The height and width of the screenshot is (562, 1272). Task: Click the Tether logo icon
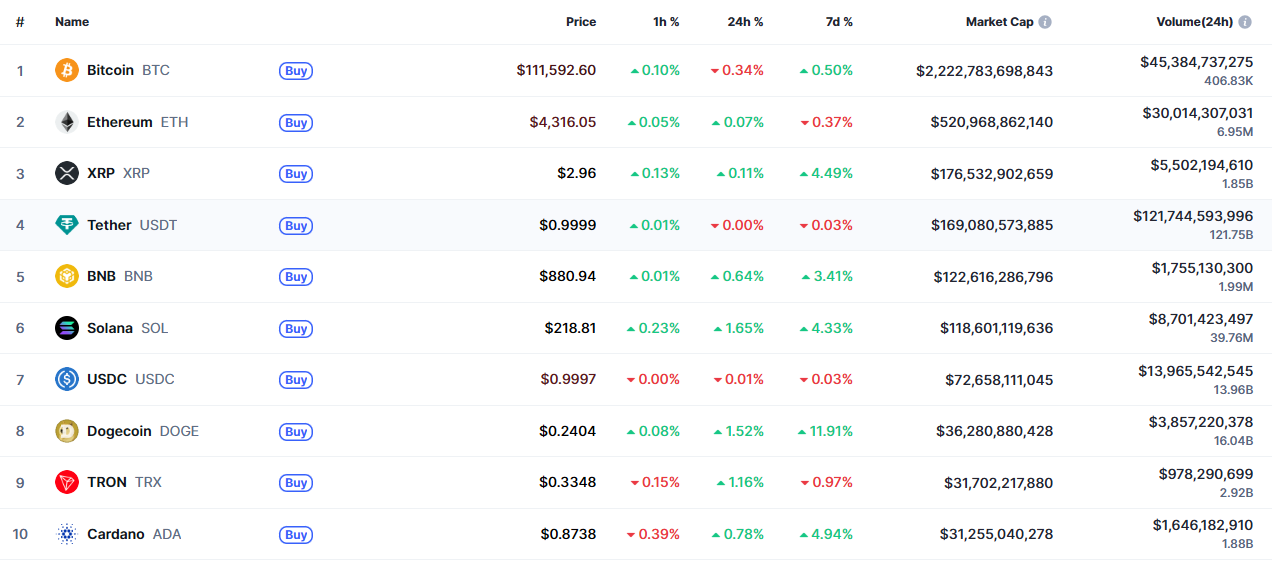[67, 225]
